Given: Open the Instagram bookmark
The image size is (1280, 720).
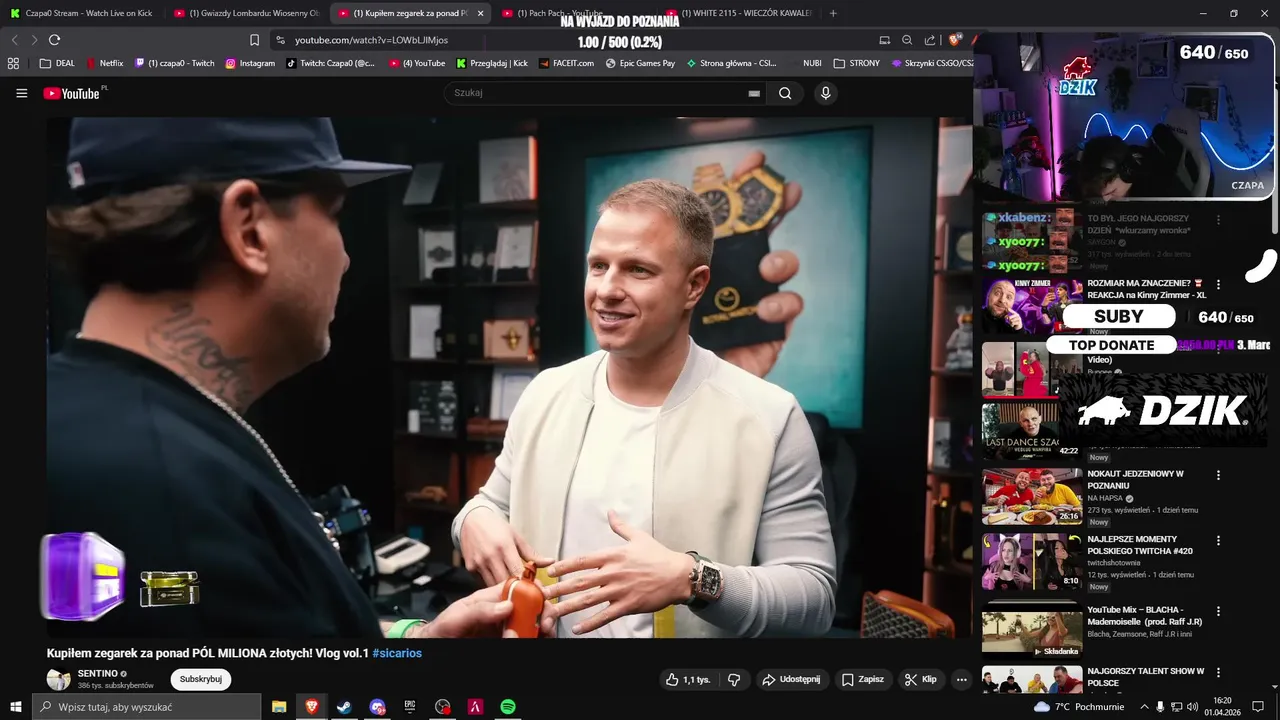Looking at the screenshot, I should [x=250, y=63].
